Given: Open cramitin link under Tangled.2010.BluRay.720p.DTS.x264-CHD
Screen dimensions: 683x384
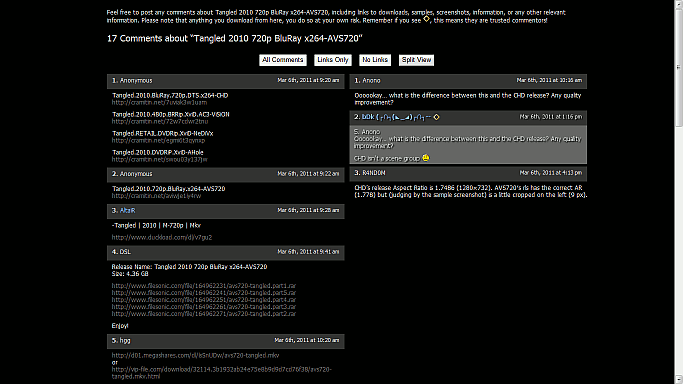Looking at the screenshot, I should [159, 103].
